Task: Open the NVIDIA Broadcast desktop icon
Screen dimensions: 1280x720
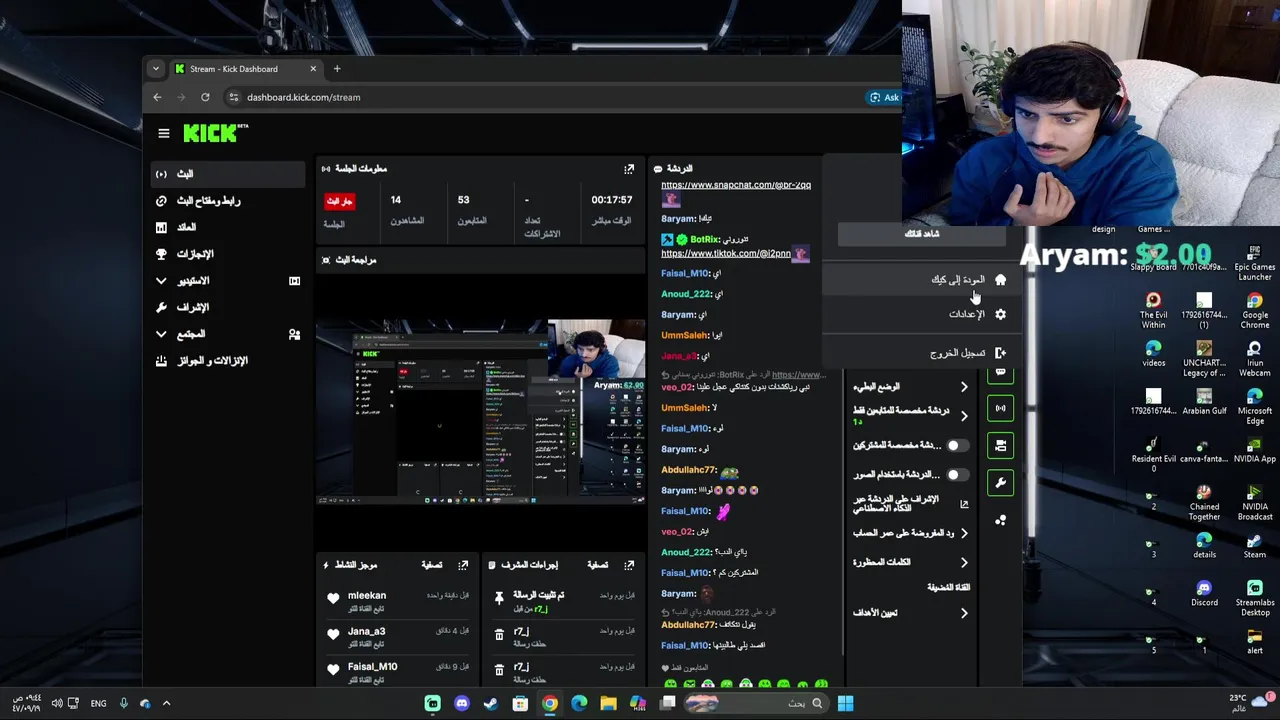Action: coord(1255,502)
